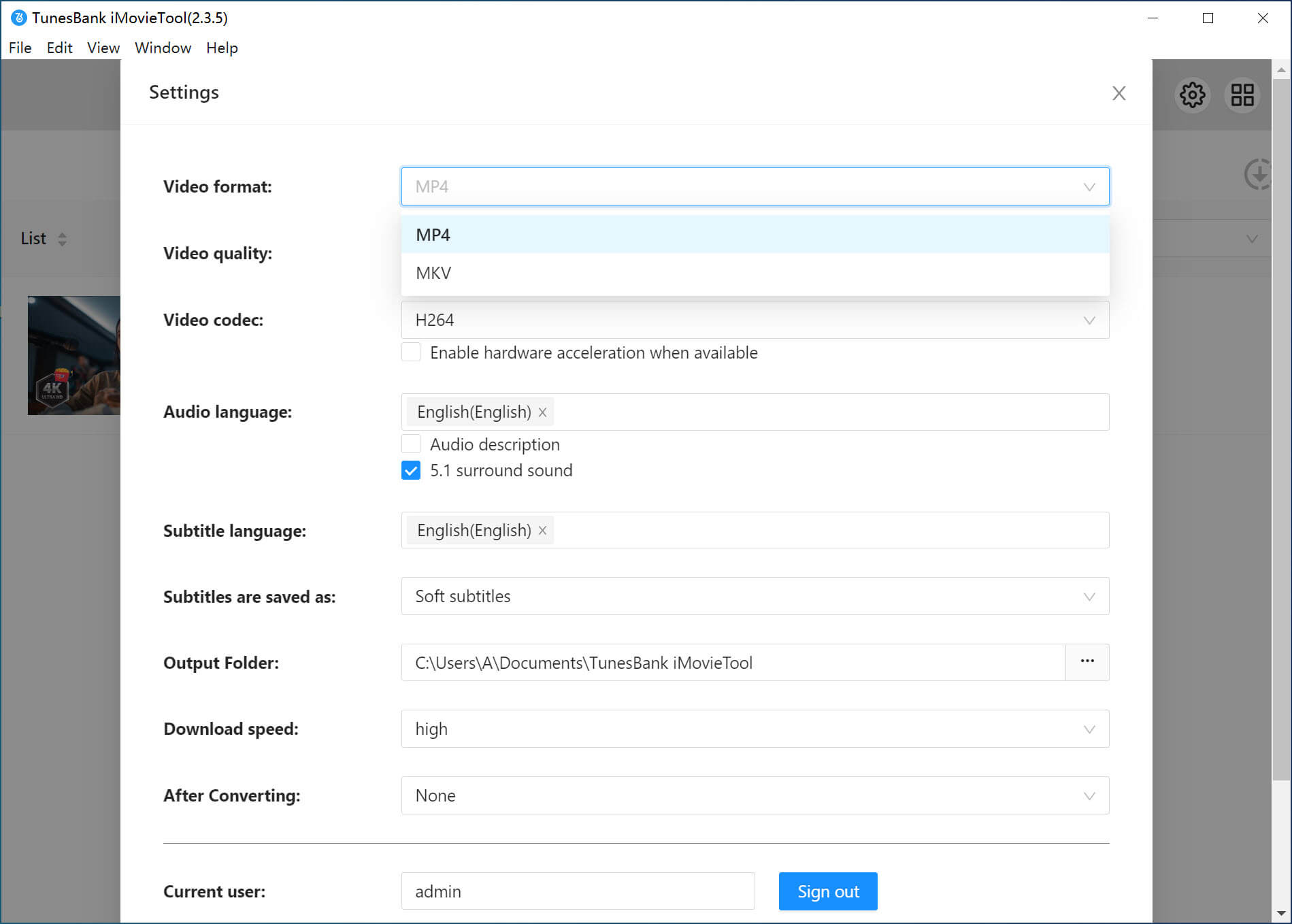Click the Sign out button

point(828,891)
